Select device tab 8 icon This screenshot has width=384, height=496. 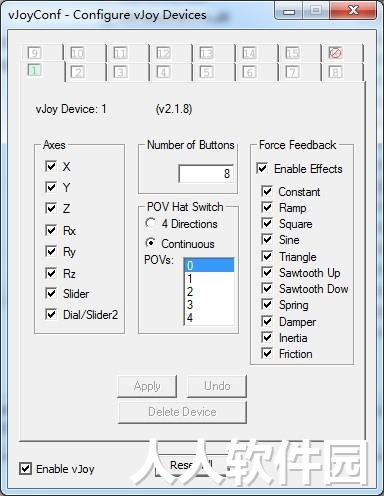pos(335,72)
